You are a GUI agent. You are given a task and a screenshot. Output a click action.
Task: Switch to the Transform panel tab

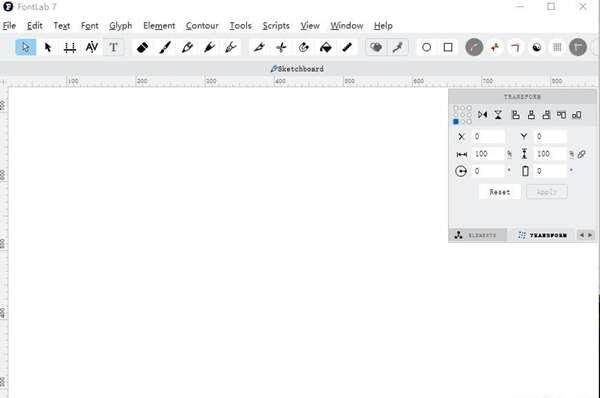(x=543, y=235)
